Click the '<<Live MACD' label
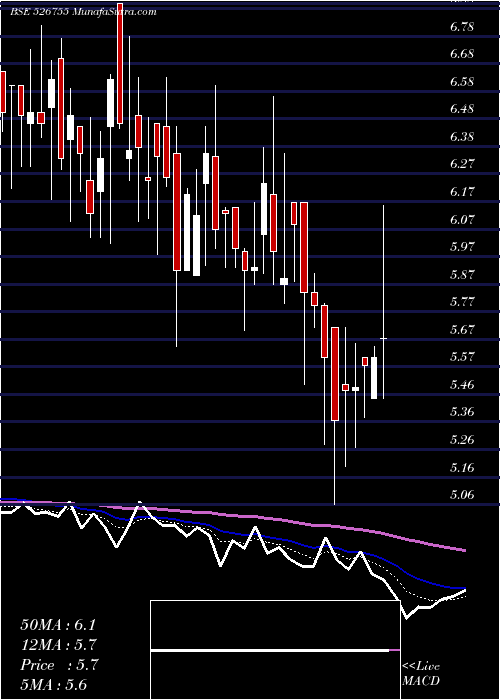This screenshot has height=700, width=500. pyautogui.click(x=421, y=674)
